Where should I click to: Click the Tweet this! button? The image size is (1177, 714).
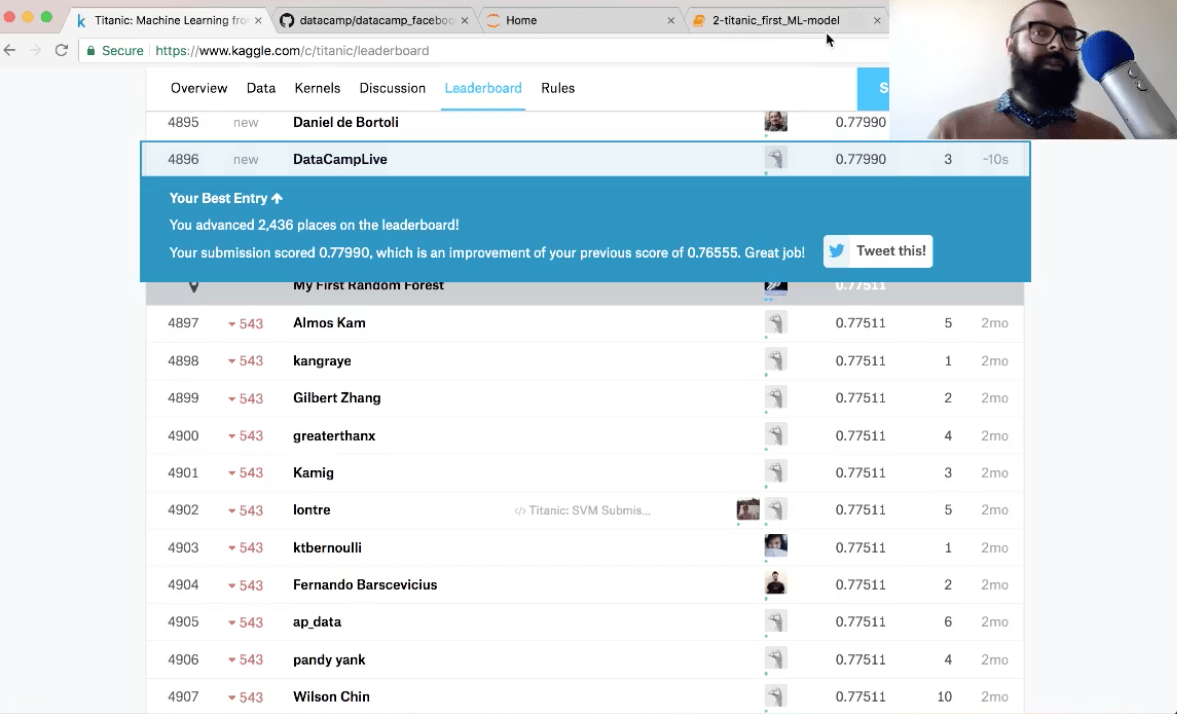[878, 251]
